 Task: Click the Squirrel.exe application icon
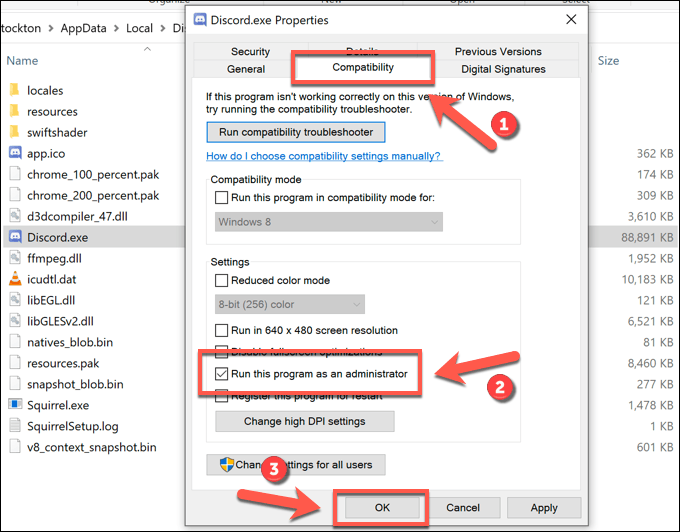click(x=15, y=405)
